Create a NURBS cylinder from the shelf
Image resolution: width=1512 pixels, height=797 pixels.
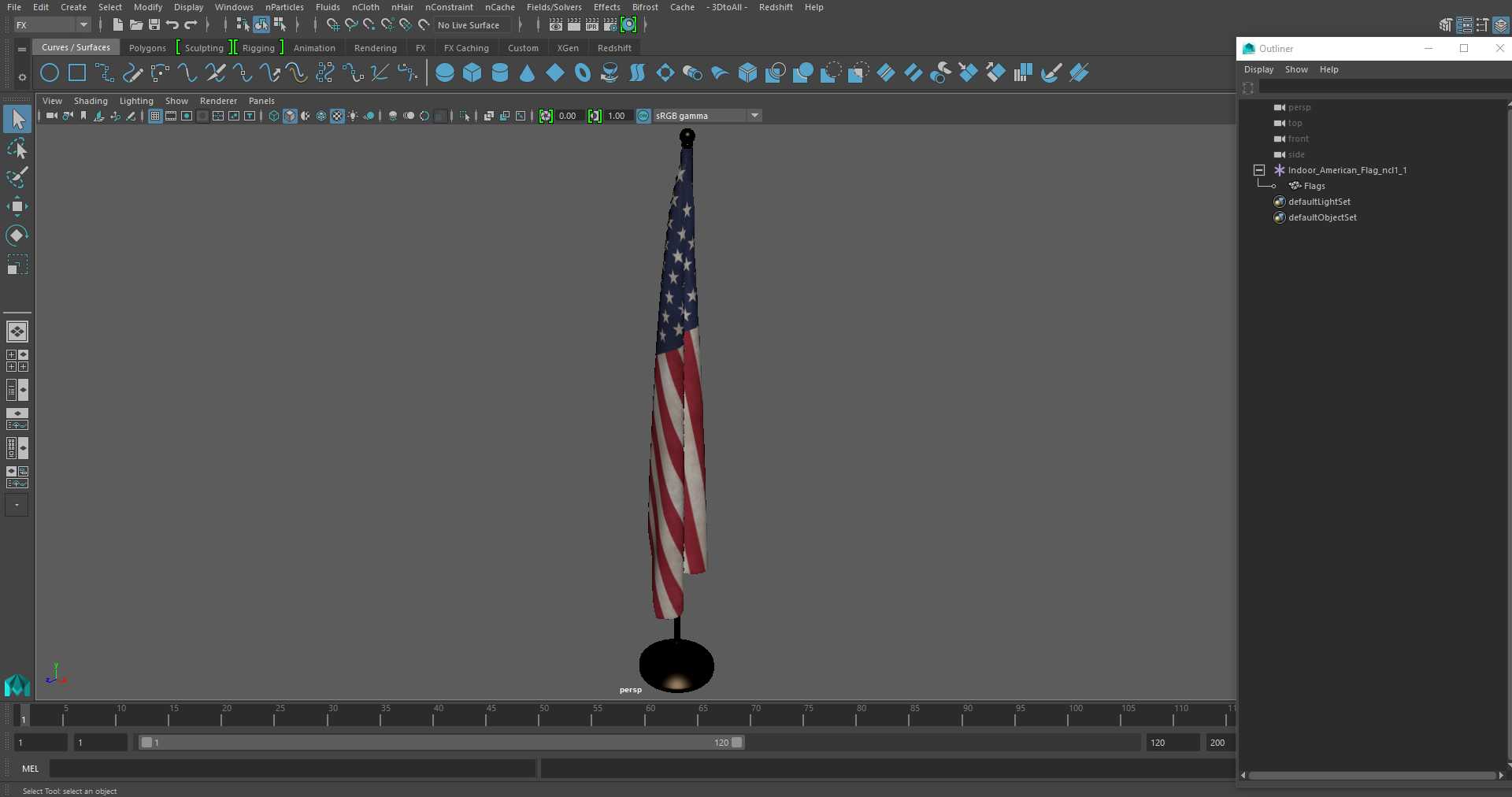tap(500, 73)
